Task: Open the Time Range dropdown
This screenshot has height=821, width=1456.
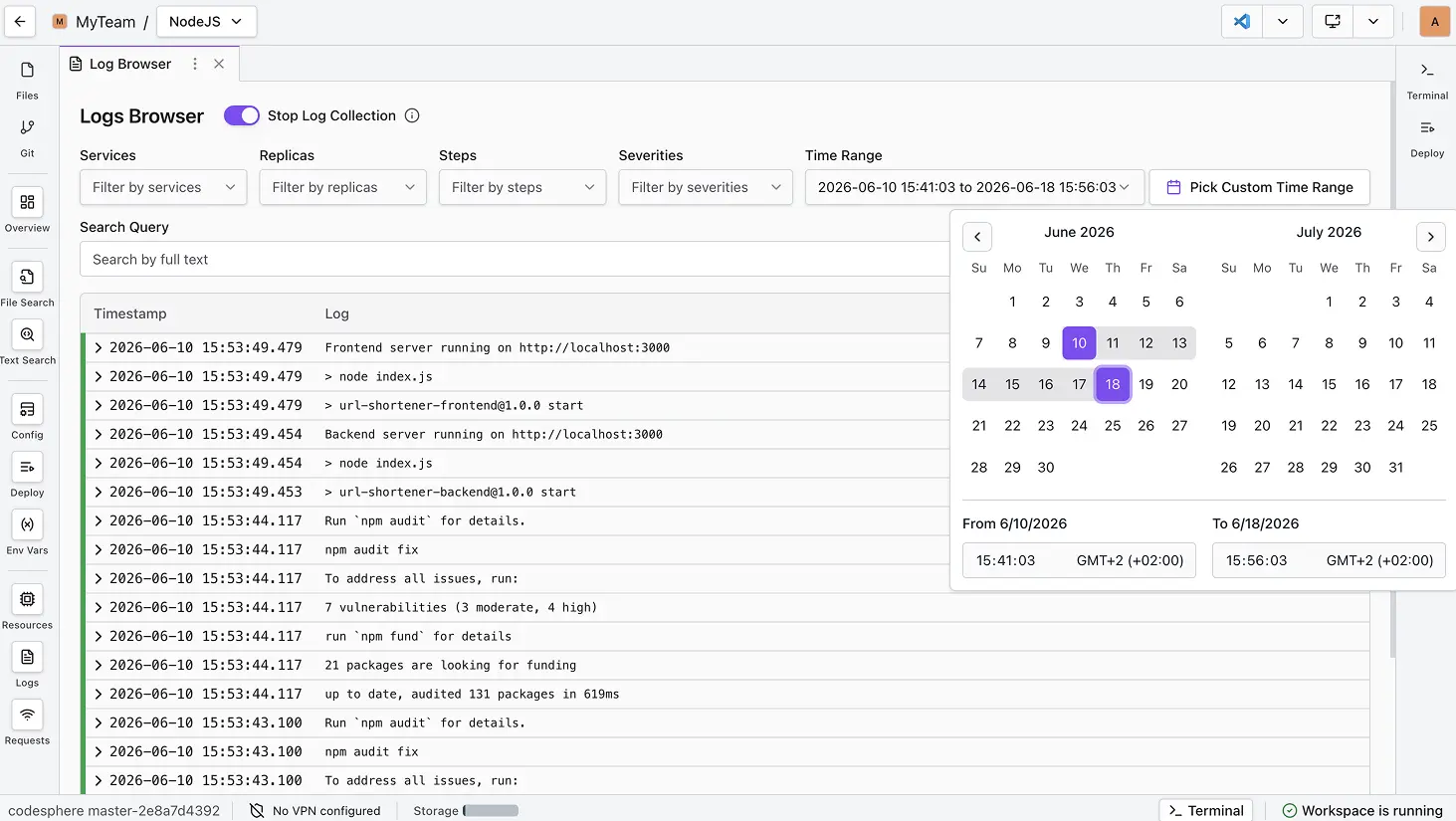Action: pyautogui.click(x=974, y=187)
